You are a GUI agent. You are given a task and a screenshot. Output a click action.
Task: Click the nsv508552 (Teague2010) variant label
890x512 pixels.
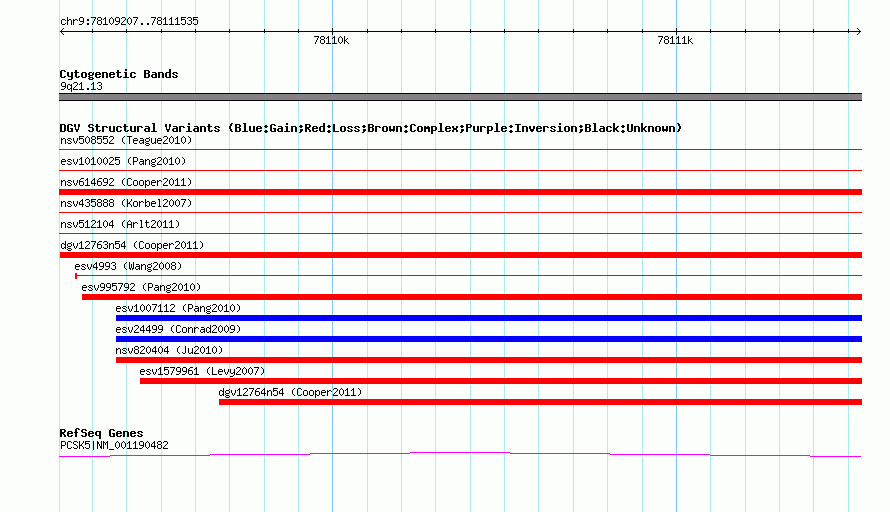coord(126,140)
